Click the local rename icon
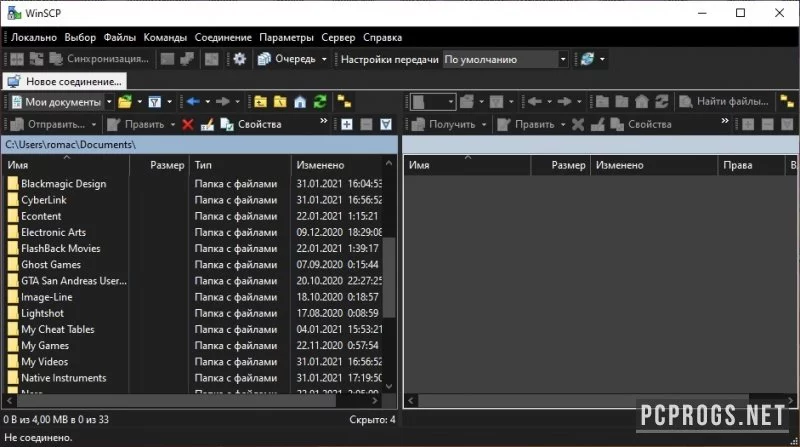The width and height of the screenshot is (800, 447). coord(207,124)
